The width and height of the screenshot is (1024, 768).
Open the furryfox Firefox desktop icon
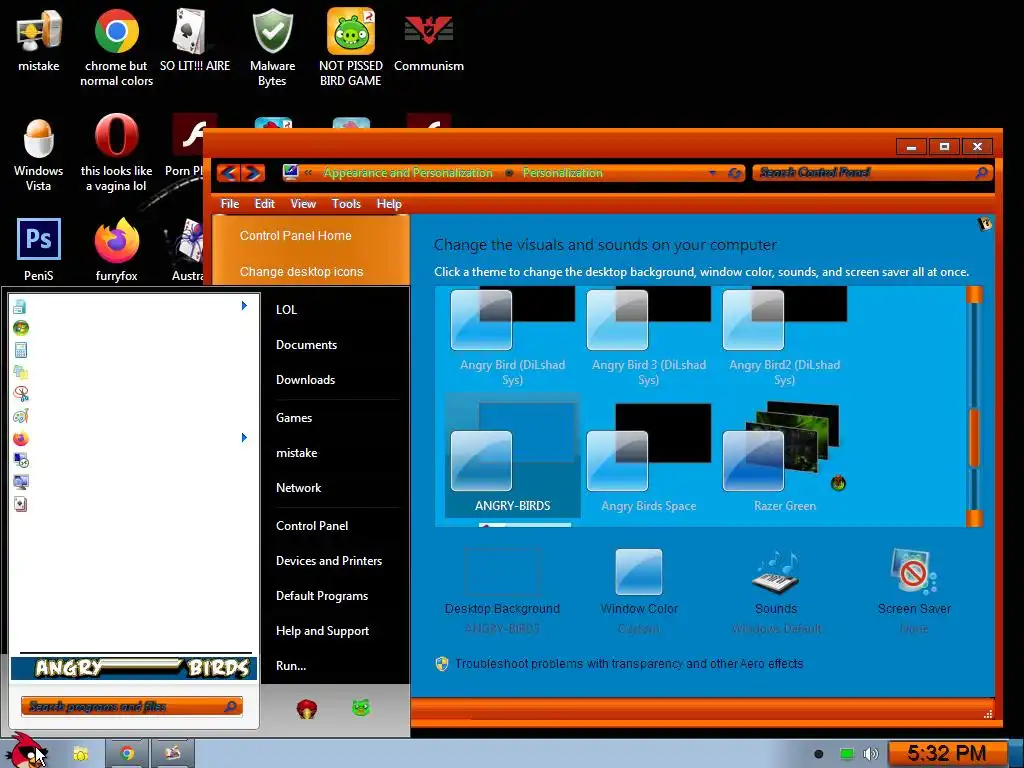116,249
